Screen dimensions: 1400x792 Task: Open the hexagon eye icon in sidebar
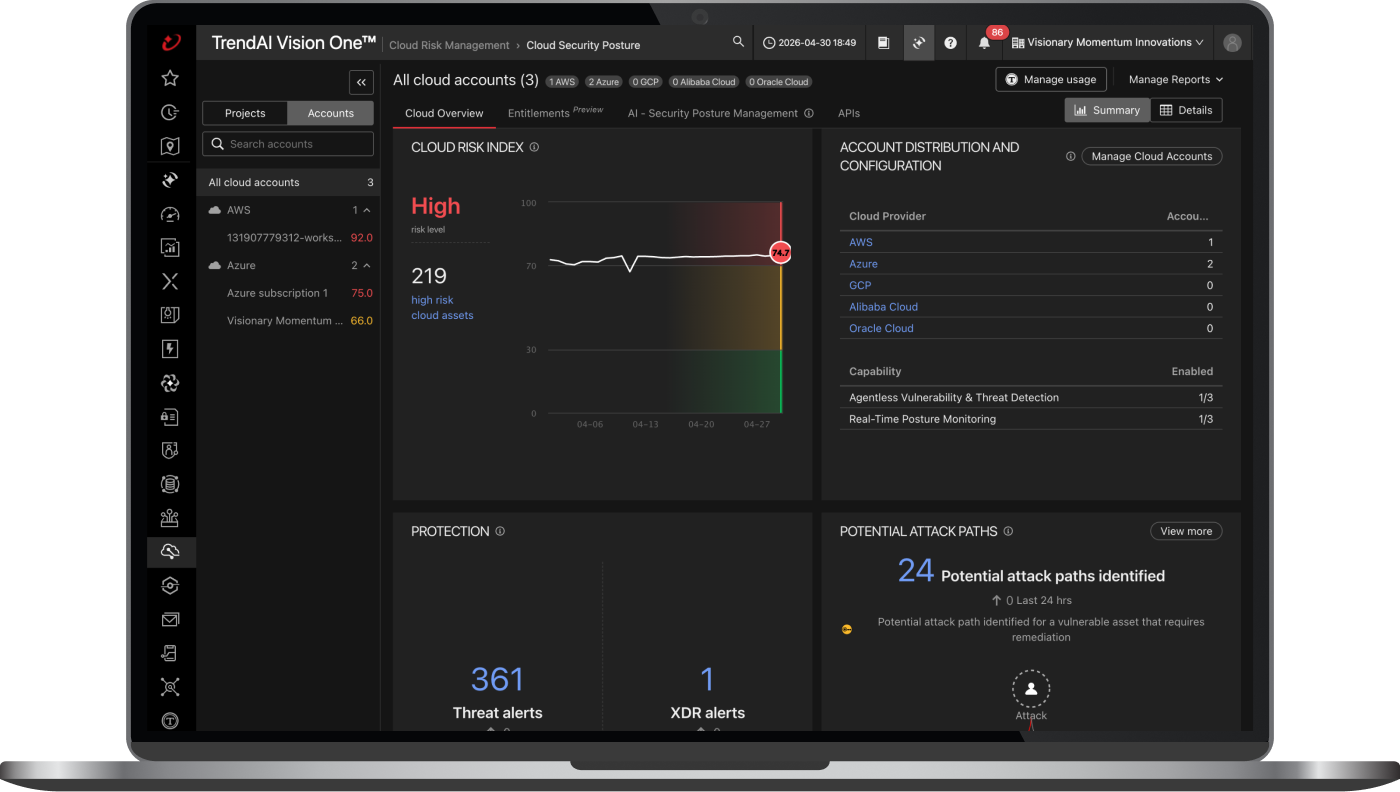pos(170,586)
